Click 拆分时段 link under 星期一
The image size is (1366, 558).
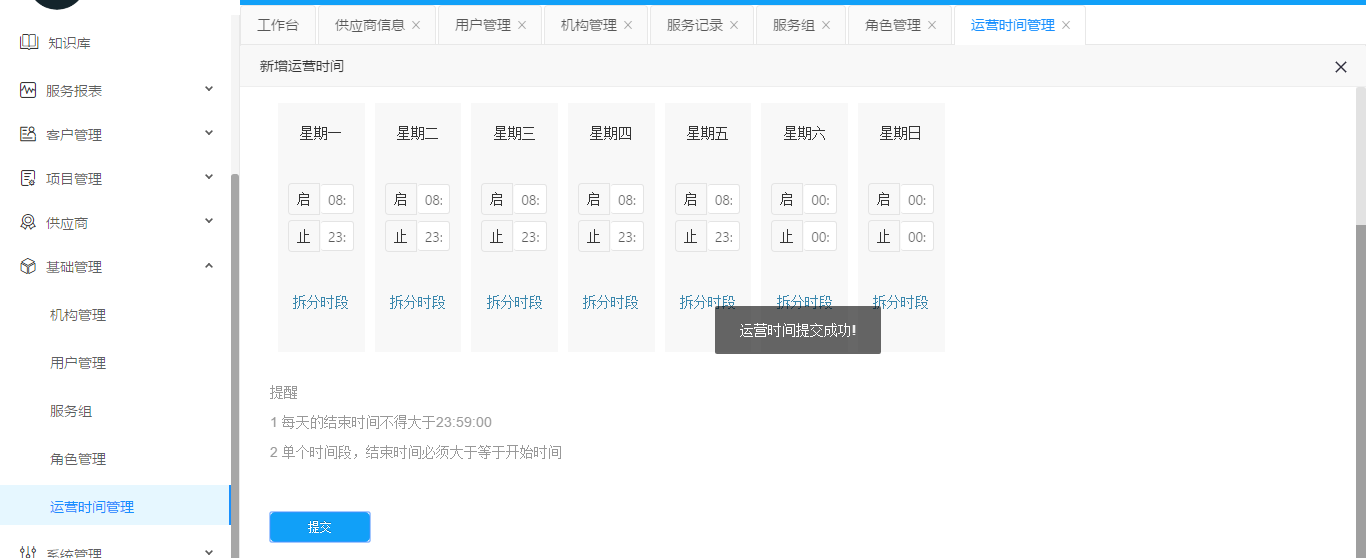[321, 302]
